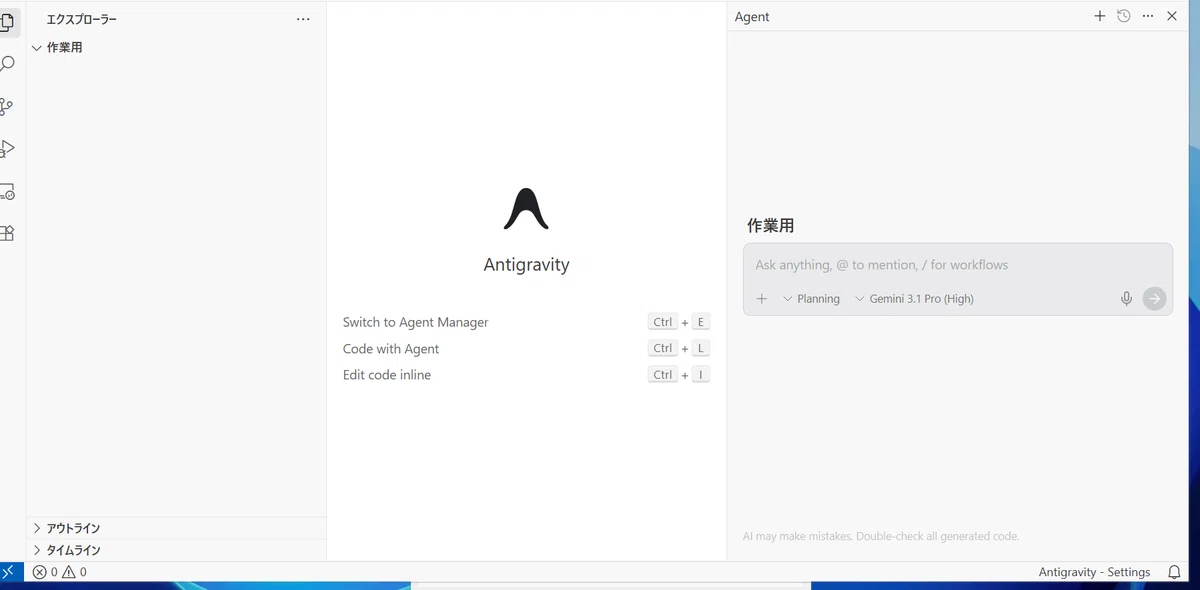1200x590 pixels.
Task: Focus the Ask anything chat input
Action: (957, 265)
